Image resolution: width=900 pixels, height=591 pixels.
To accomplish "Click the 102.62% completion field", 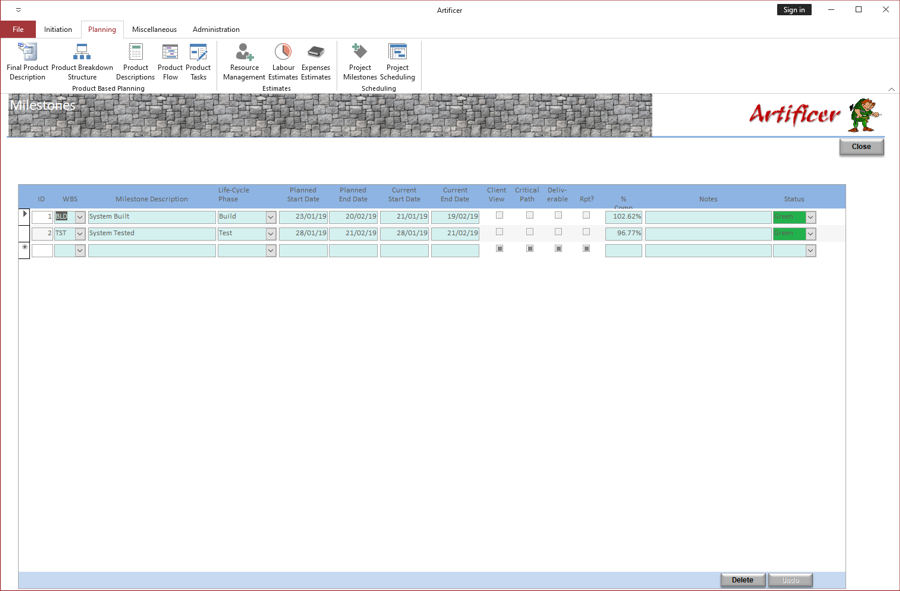I will (x=623, y=217).
